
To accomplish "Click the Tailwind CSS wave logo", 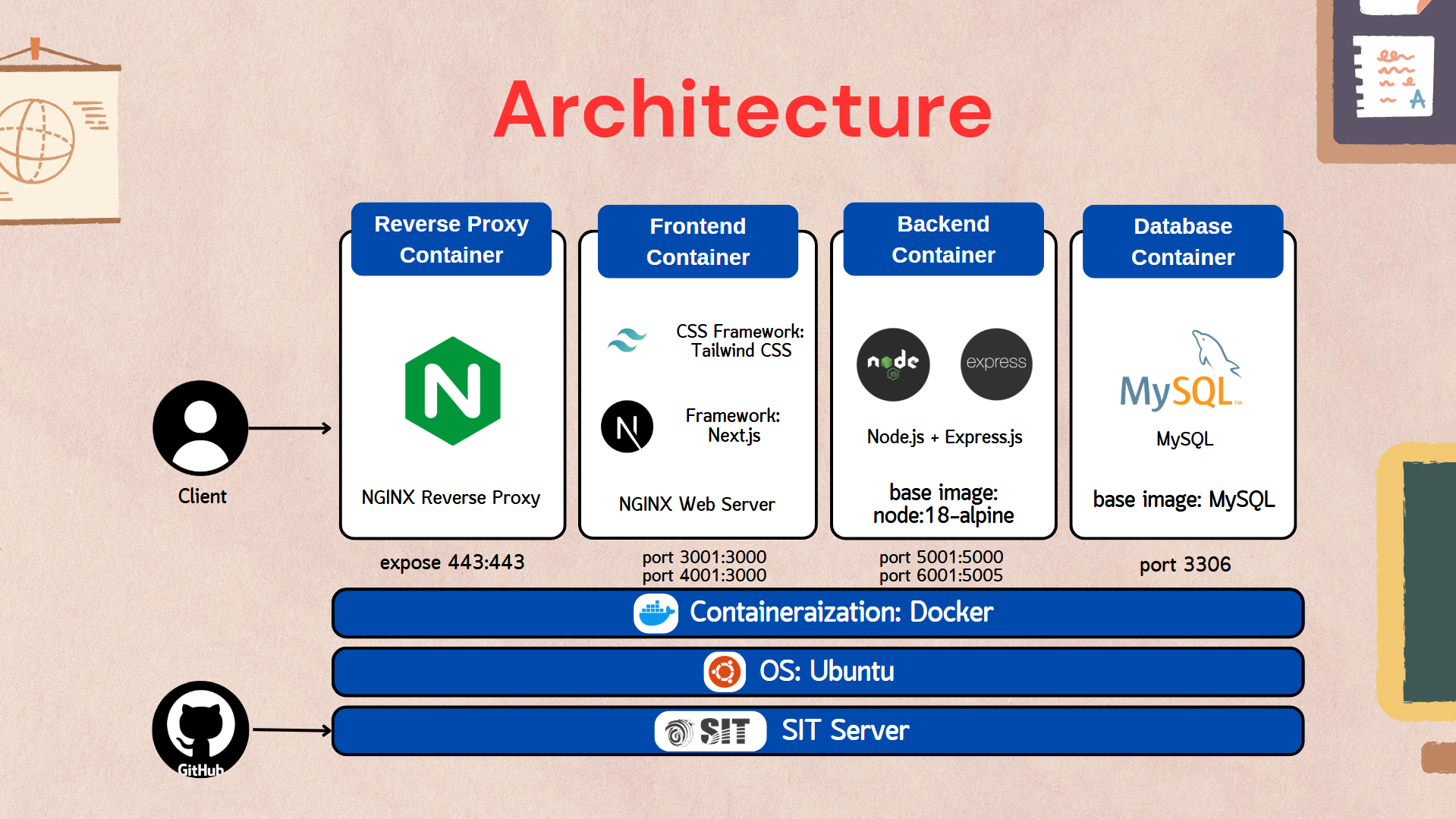I will 627,340.
